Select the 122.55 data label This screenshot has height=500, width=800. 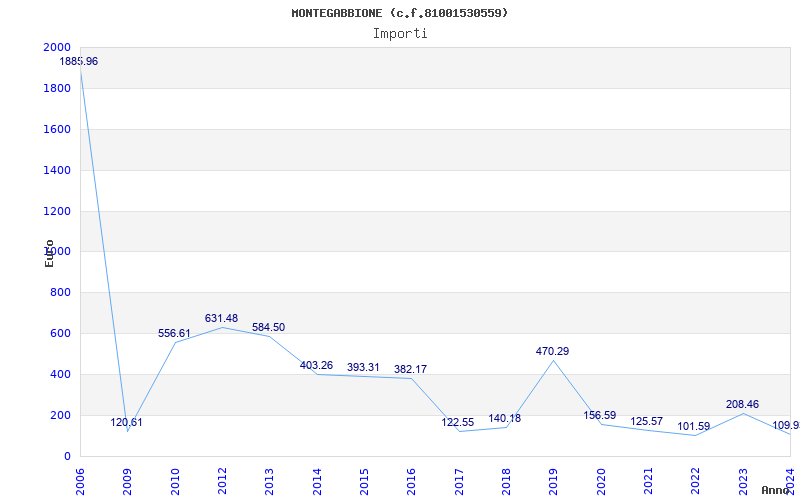[x=458, y=422]
